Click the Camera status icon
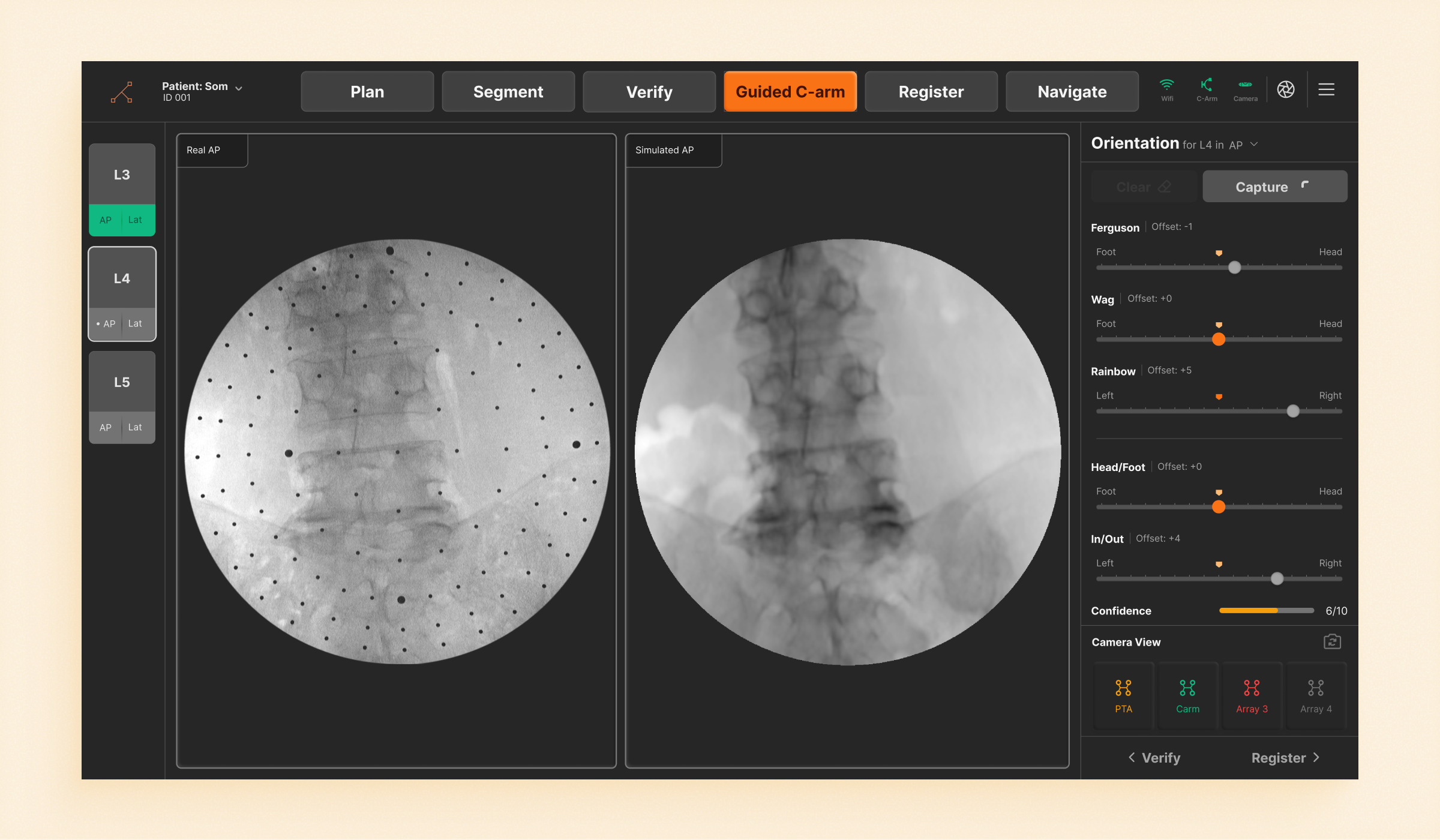The height and width of the screenshot is (840, 1440). (x=1246, y=90)
